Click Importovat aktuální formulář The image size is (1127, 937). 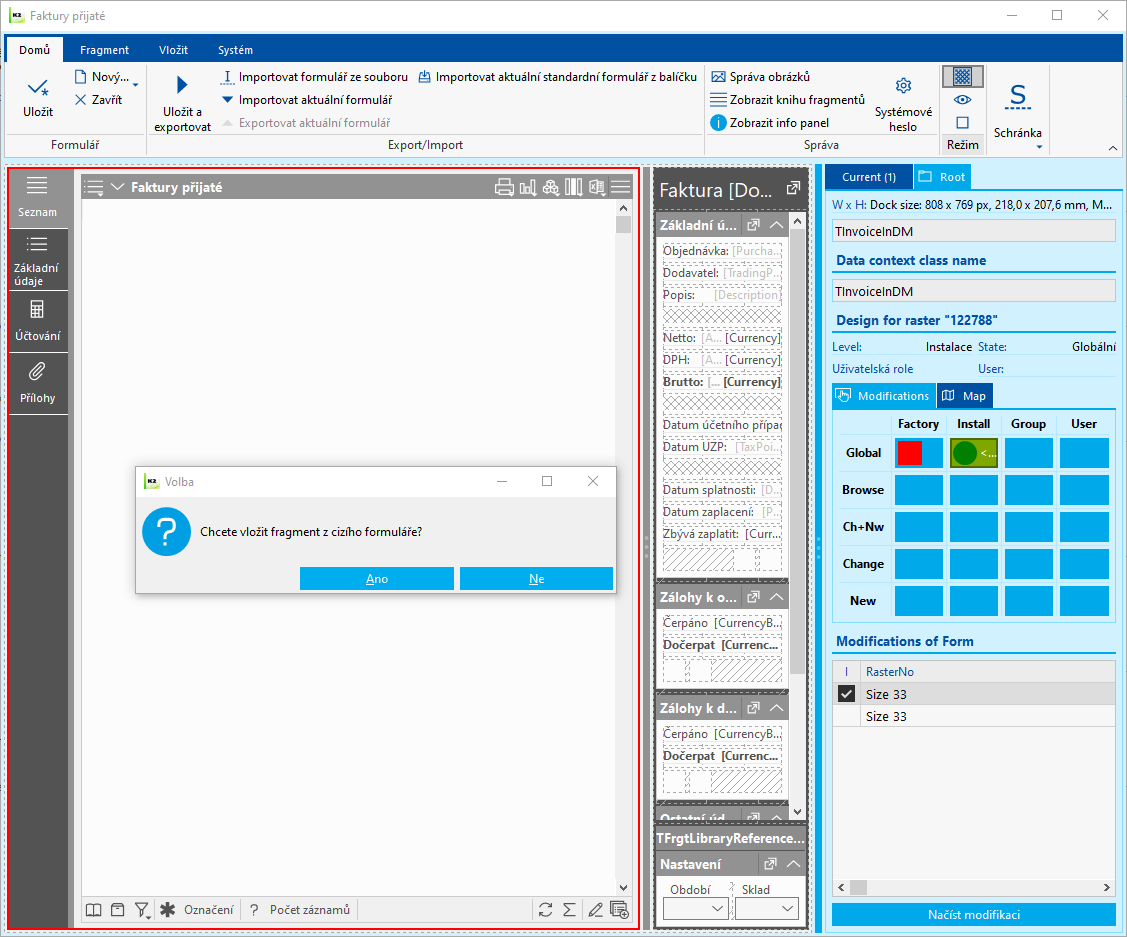[306, 100]
